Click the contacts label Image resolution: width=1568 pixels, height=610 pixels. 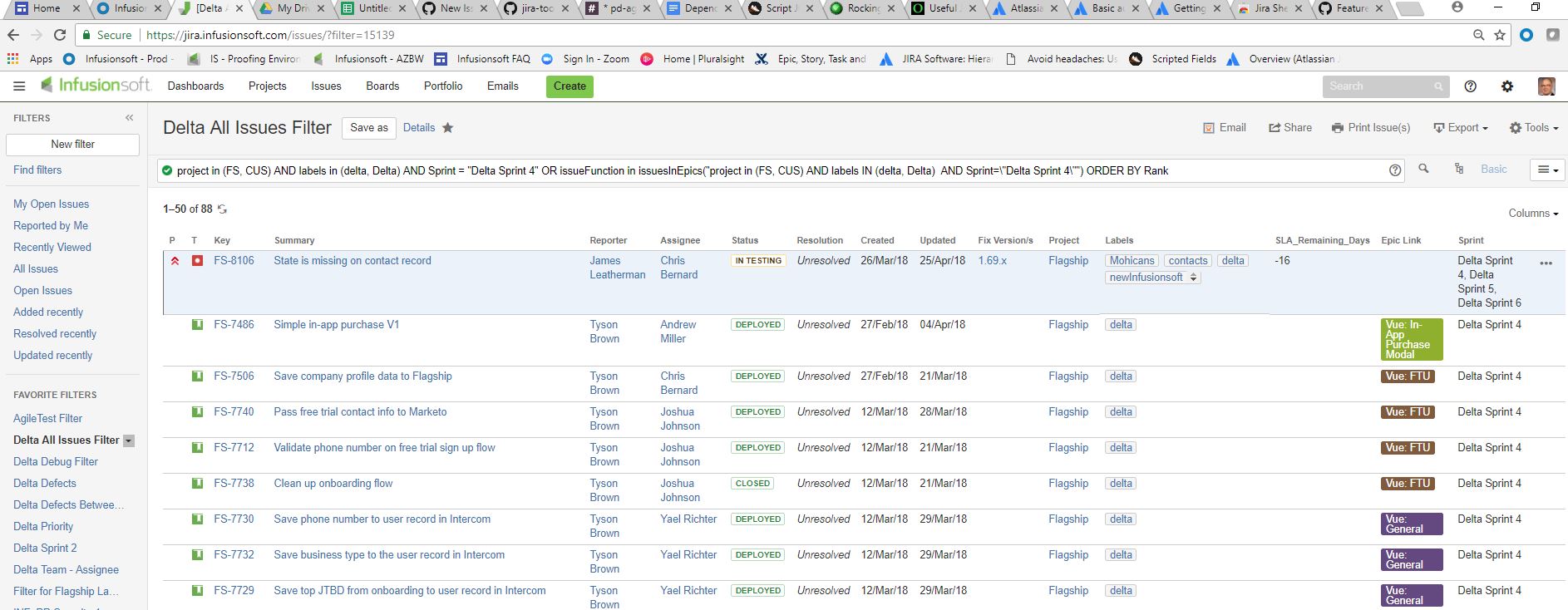click(1188, 261)
